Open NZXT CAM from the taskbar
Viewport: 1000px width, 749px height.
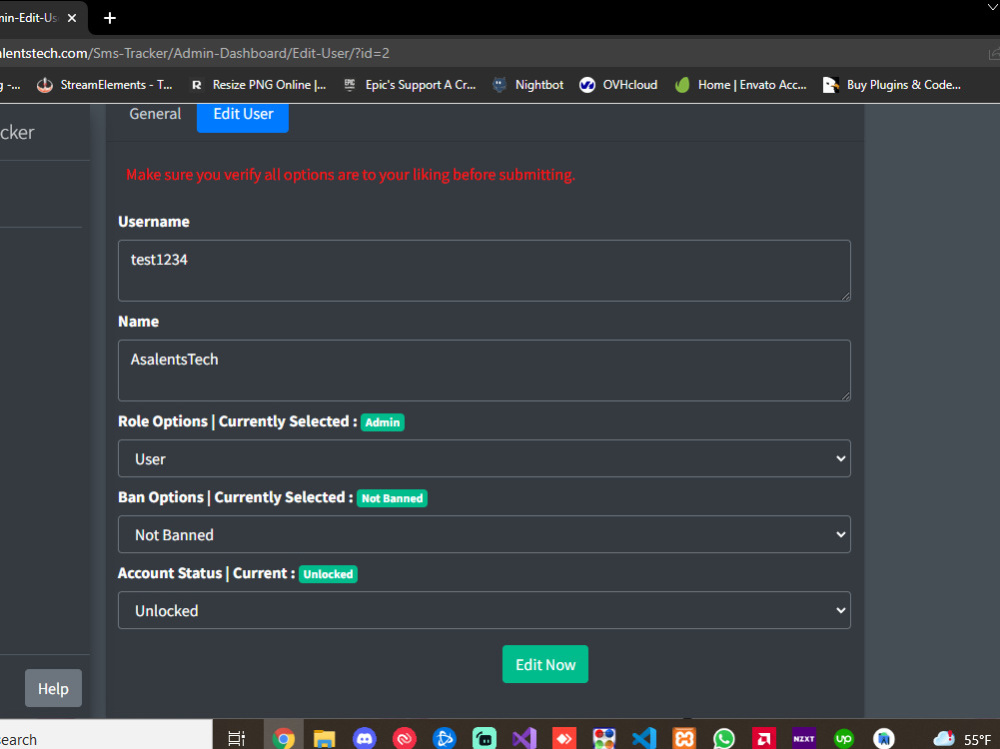(x=804, y=738)
